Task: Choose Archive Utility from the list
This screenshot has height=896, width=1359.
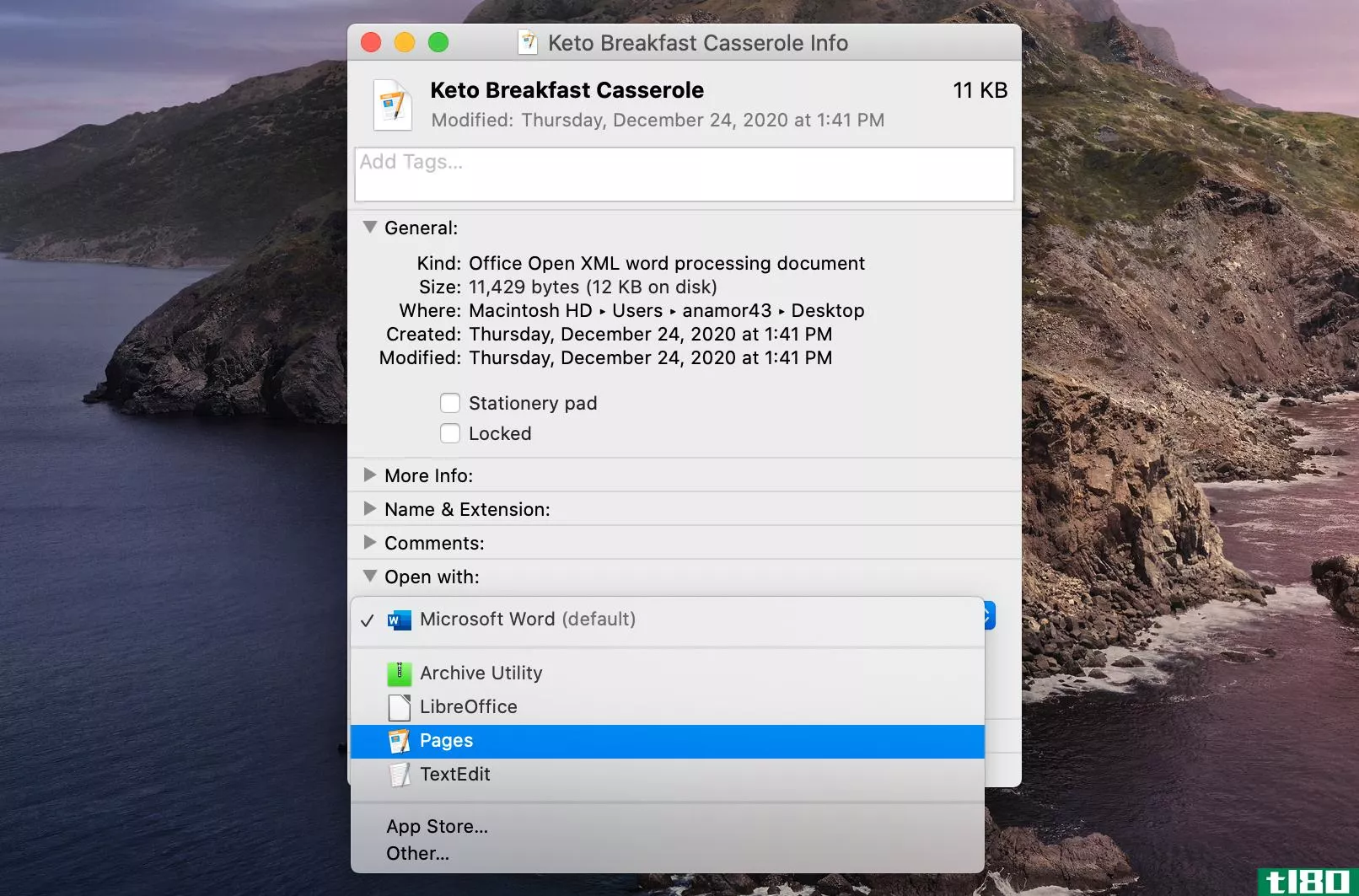Action: [667, 673]
